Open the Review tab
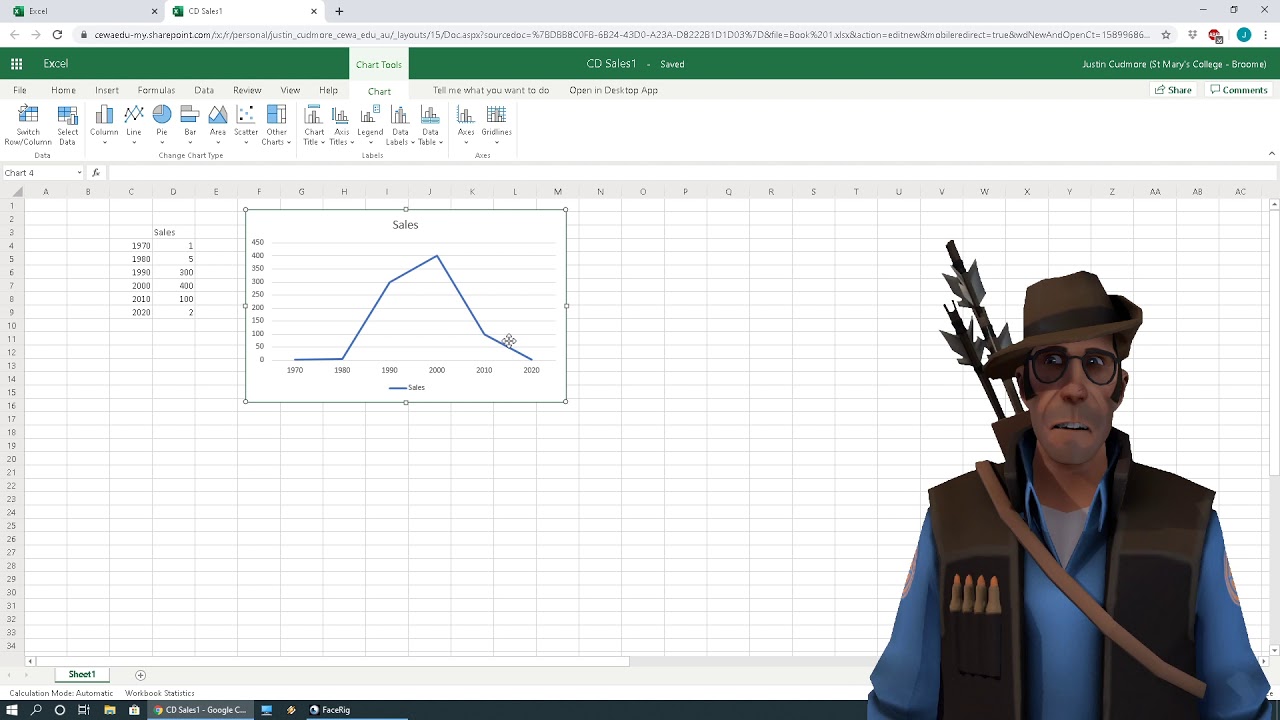This screenshot has height=720, width=1280. [247, 90]
